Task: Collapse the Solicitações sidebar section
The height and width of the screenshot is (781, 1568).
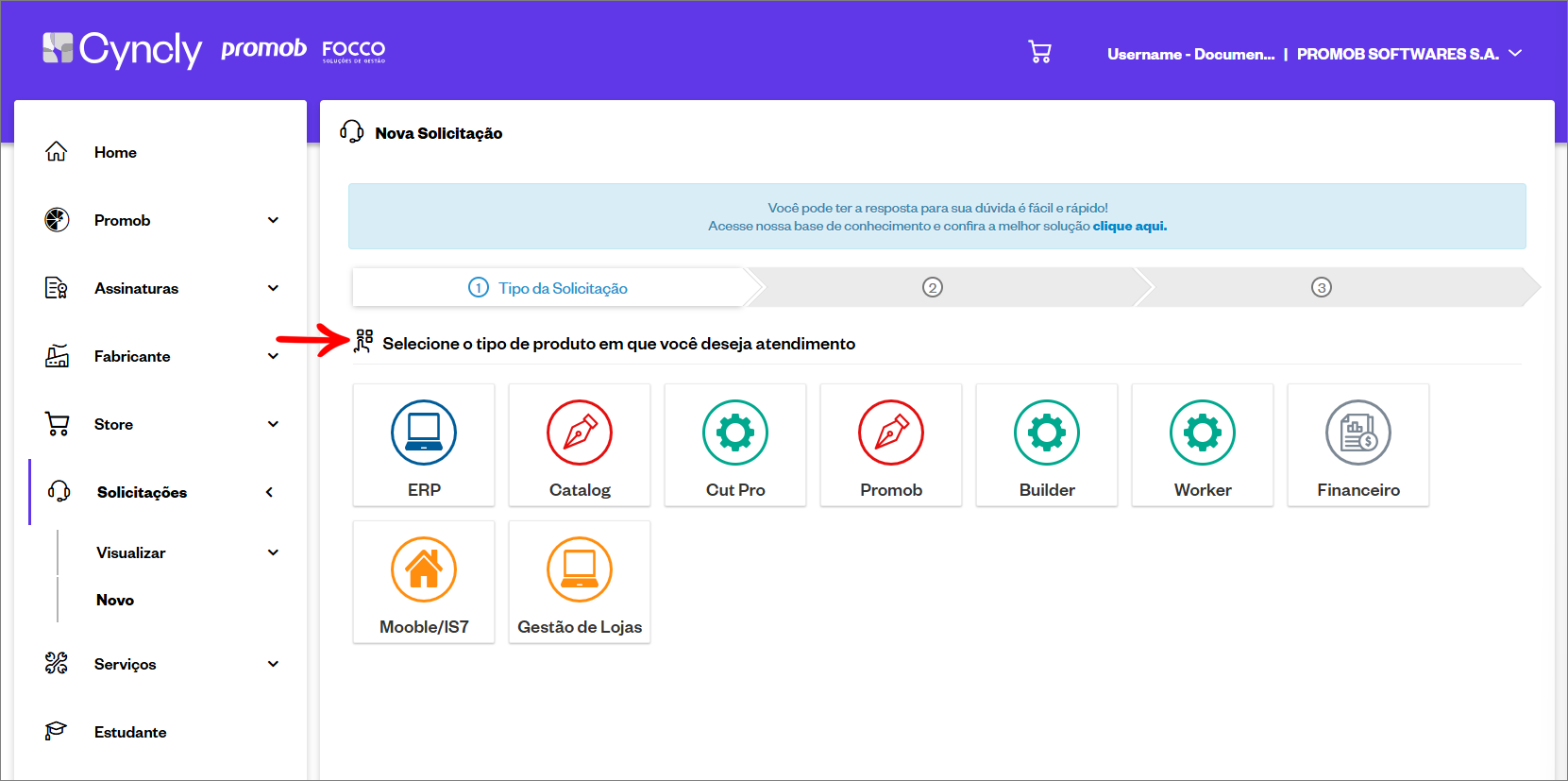Action: [269, 492]
